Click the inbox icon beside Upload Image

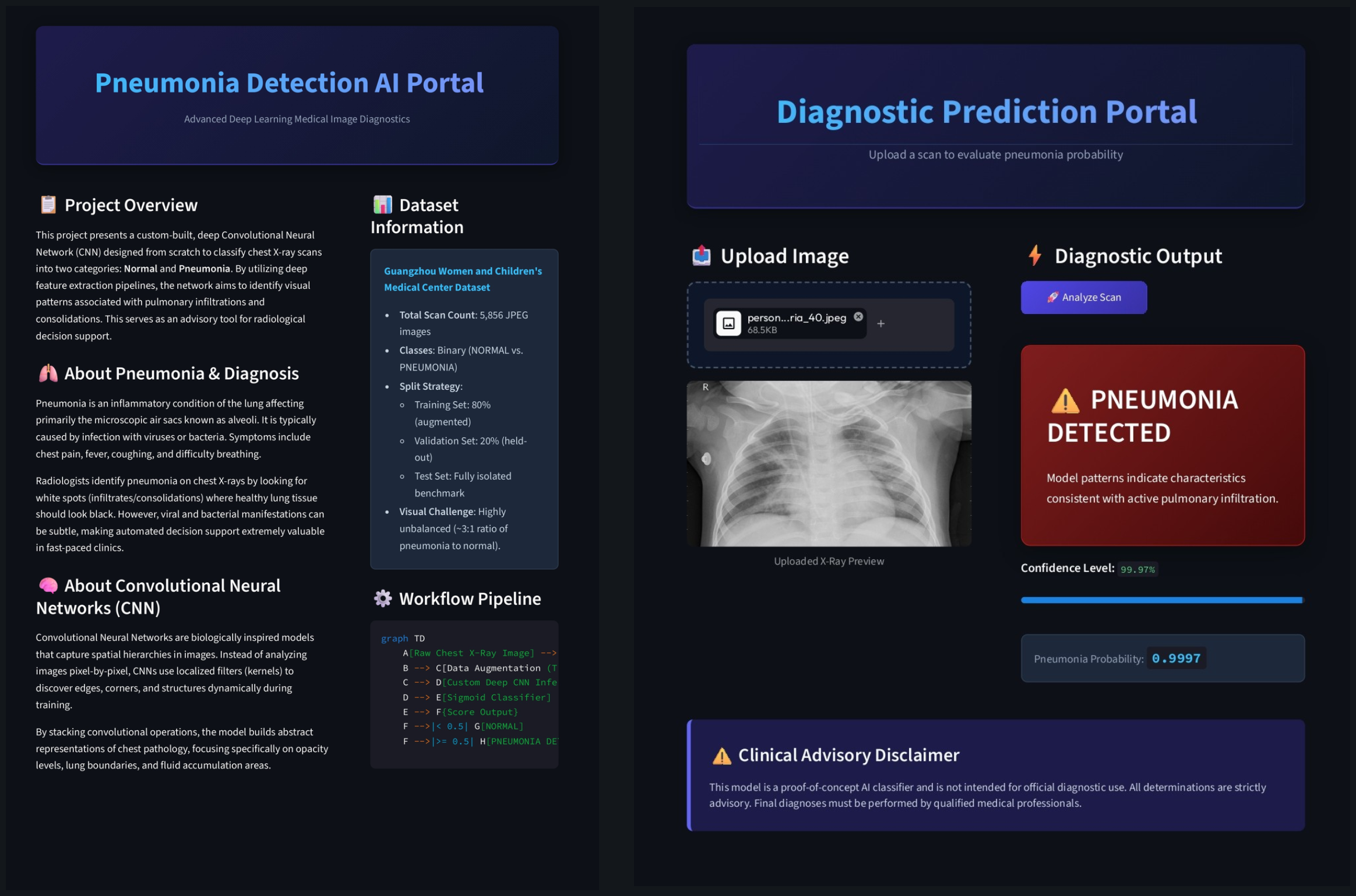(x=702, y=255)
